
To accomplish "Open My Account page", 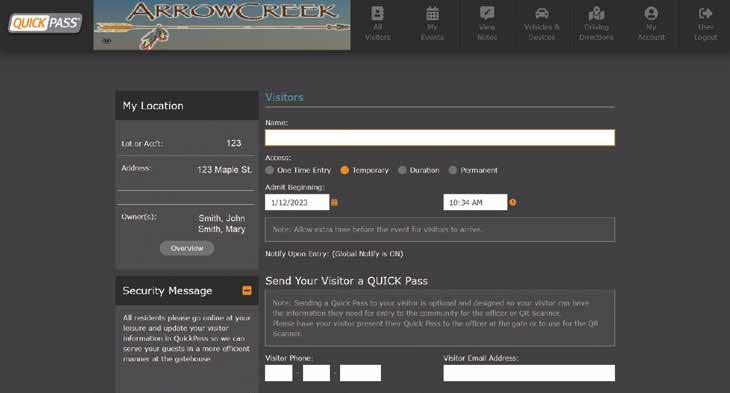I will click(x=651, y=23).
